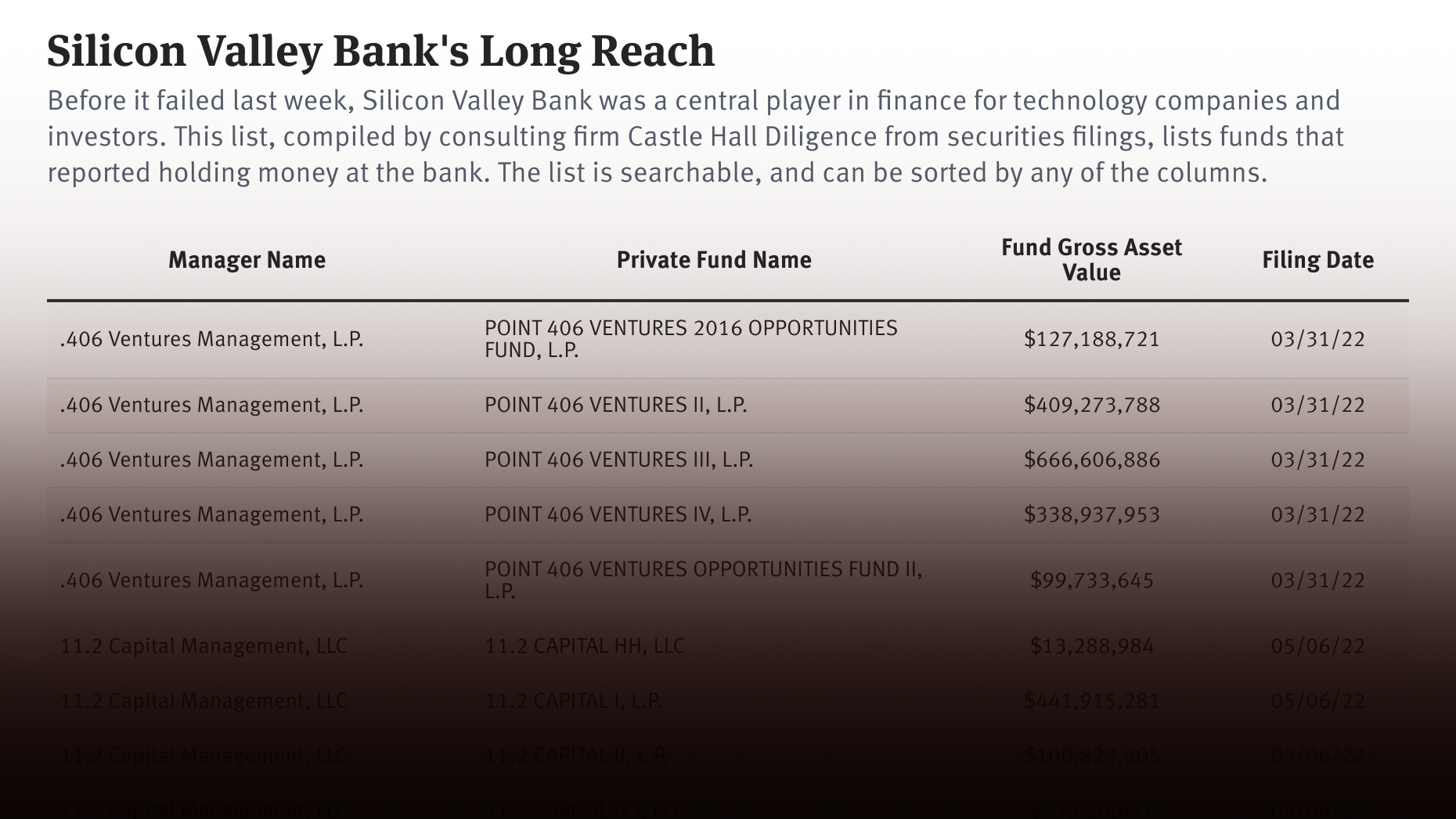Sort table by Private Fund Name column
Viewport: 1456px width, 819px height.
(713, 260)
